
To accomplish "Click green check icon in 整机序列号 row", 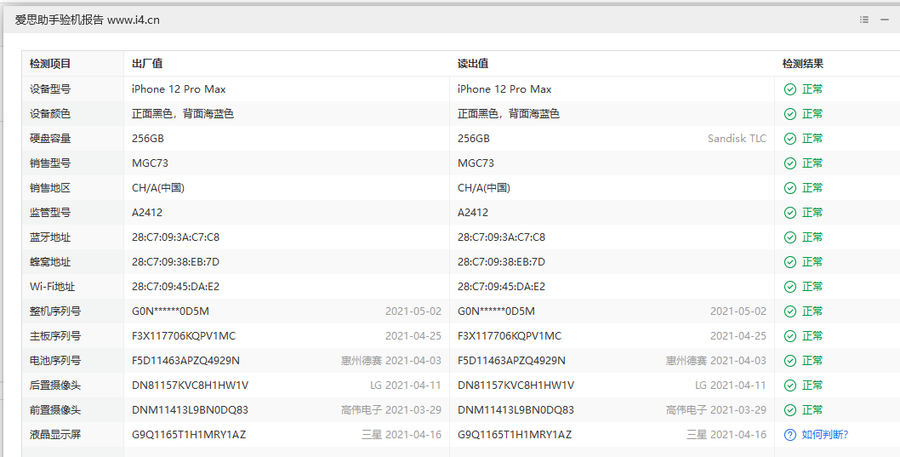I will [x=790, y=312].
